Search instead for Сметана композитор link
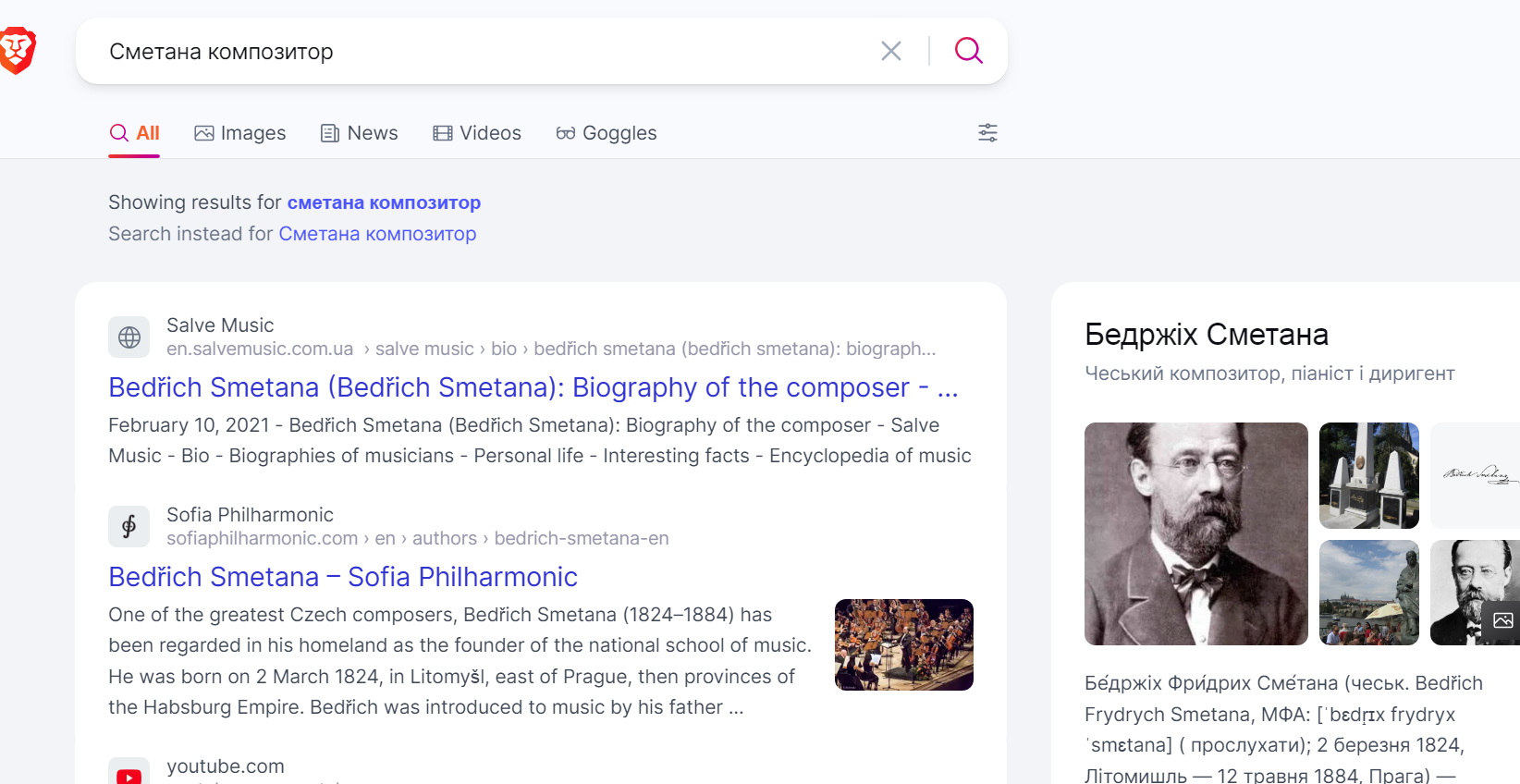The image size is (1520, 784). [377, 234]
